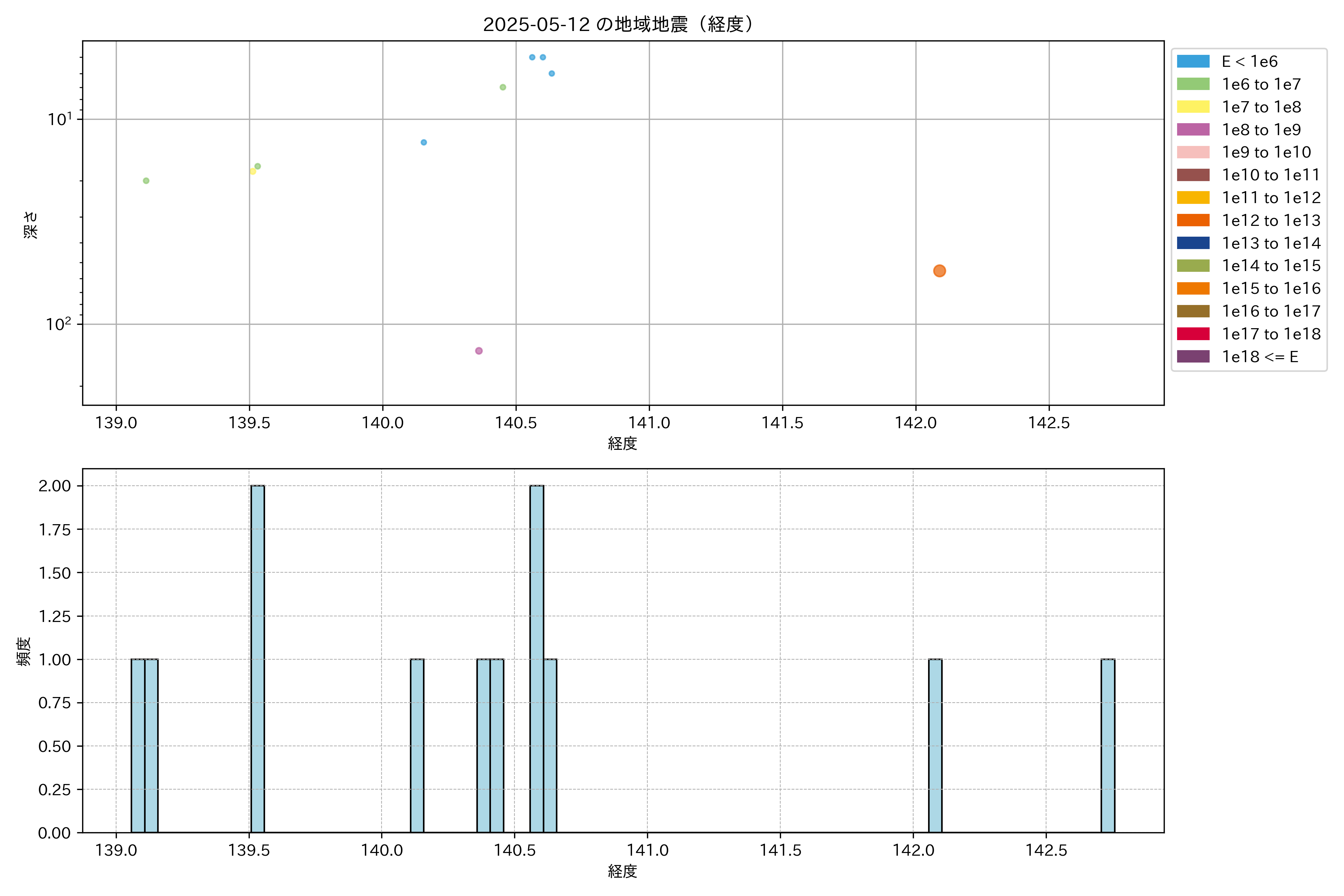The height and width of the screenshot is (896, 1344).
Task: Click the yellow scatter point near 139.5
Action: click(x=253, y=171)
